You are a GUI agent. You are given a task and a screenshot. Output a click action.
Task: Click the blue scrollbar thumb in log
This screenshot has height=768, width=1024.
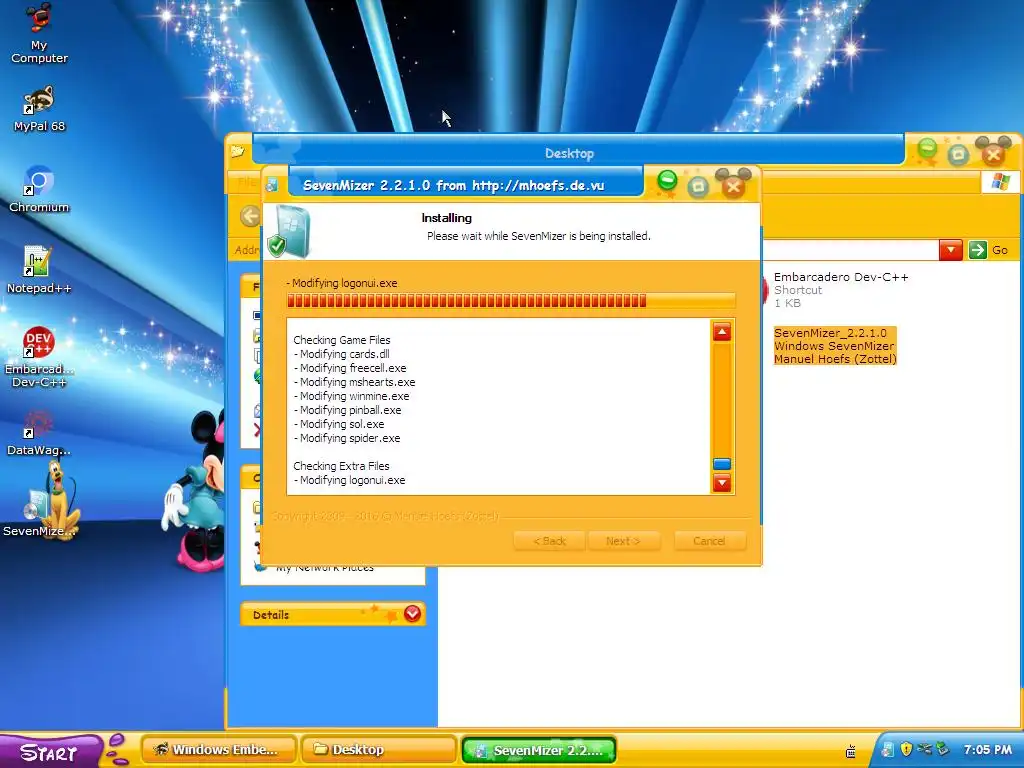tap(722, 464)
